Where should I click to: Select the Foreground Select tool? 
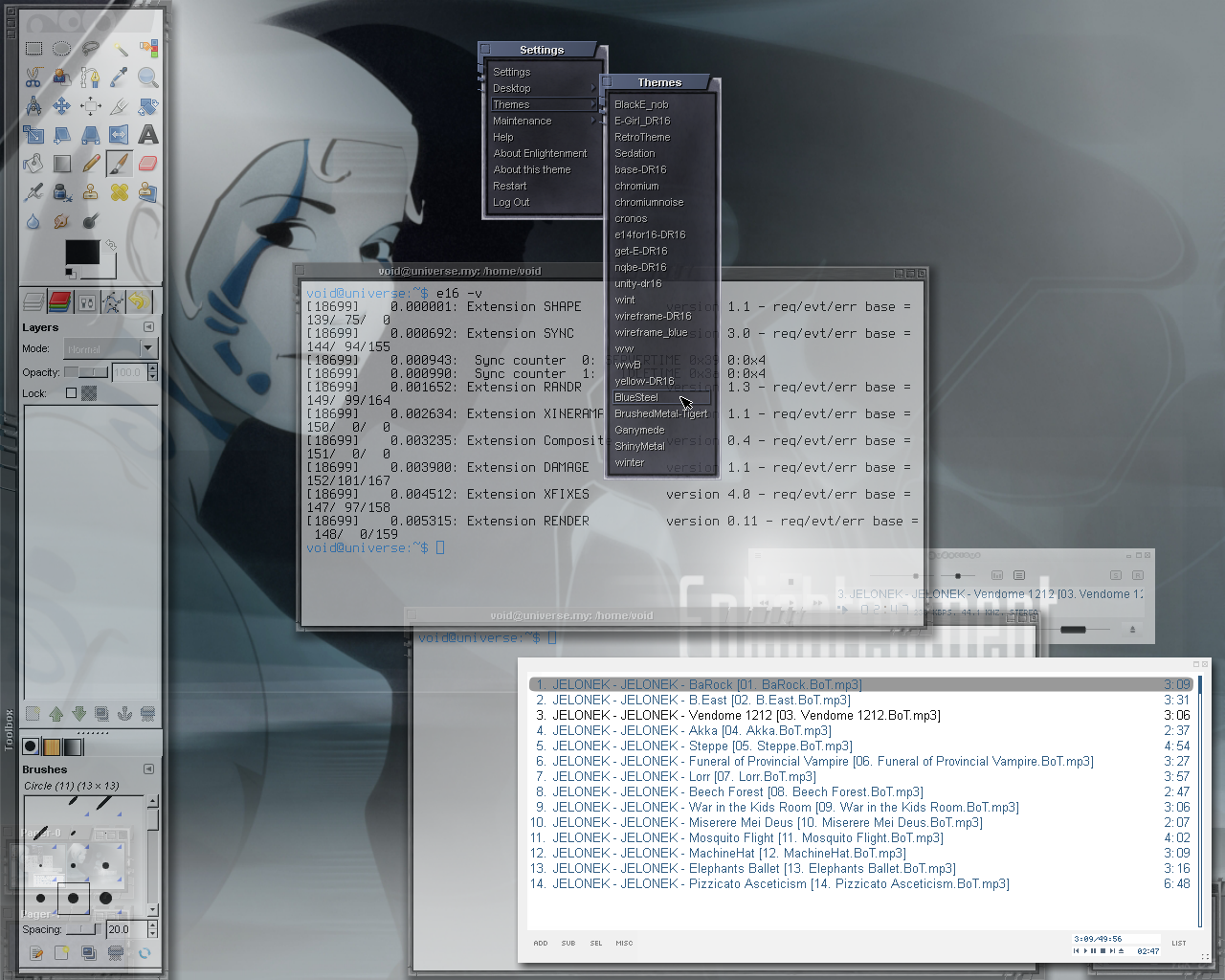point(62,77)
